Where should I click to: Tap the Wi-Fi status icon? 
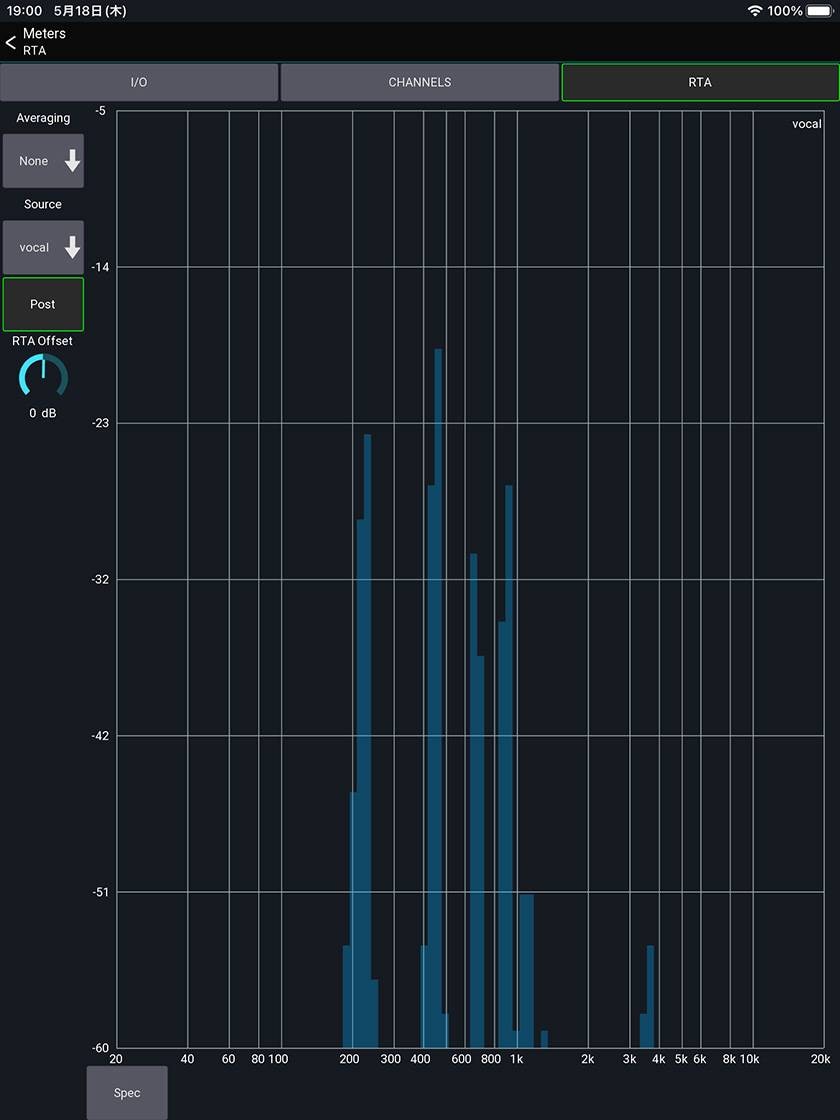pos(754,11)
